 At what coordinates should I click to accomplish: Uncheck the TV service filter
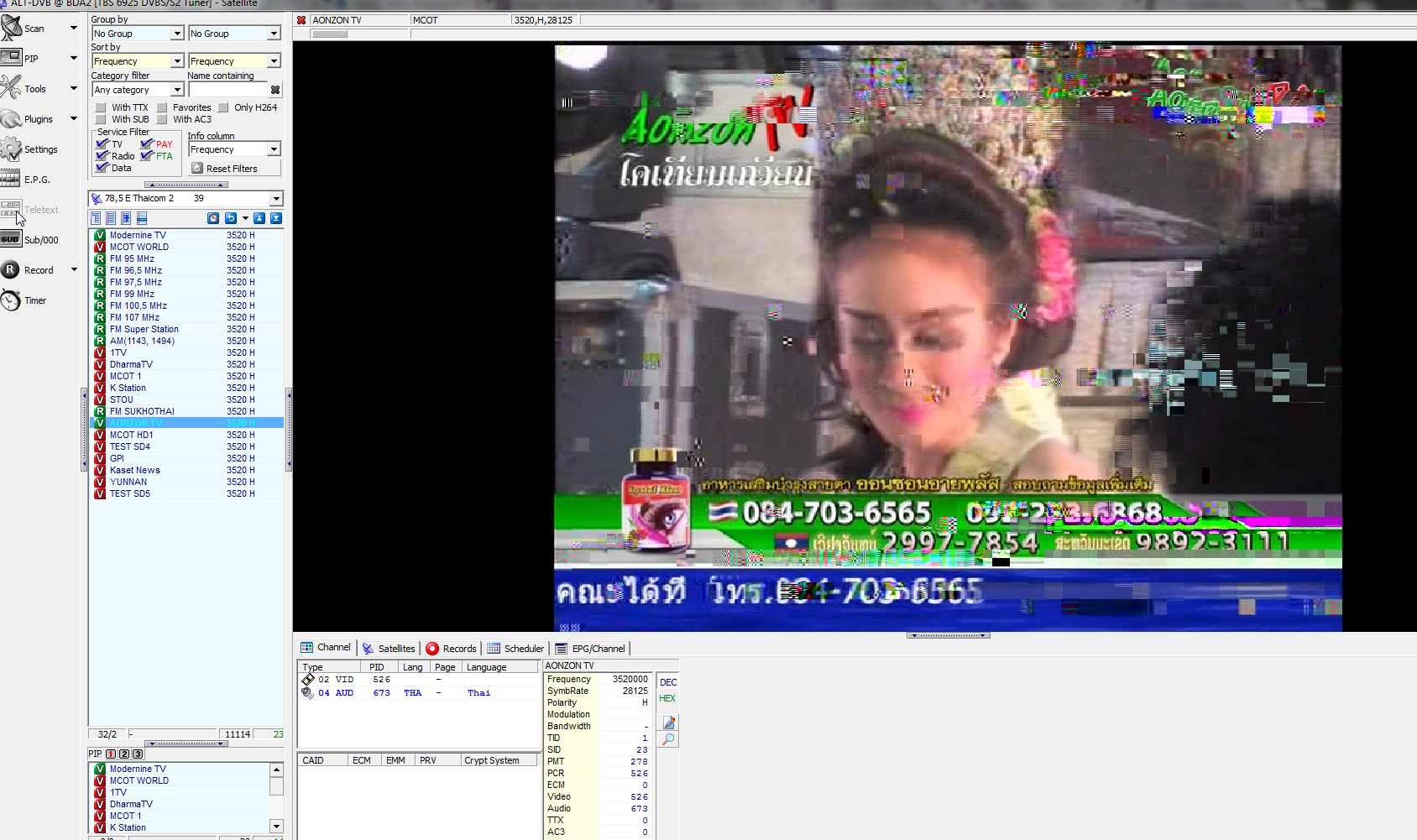102,144
